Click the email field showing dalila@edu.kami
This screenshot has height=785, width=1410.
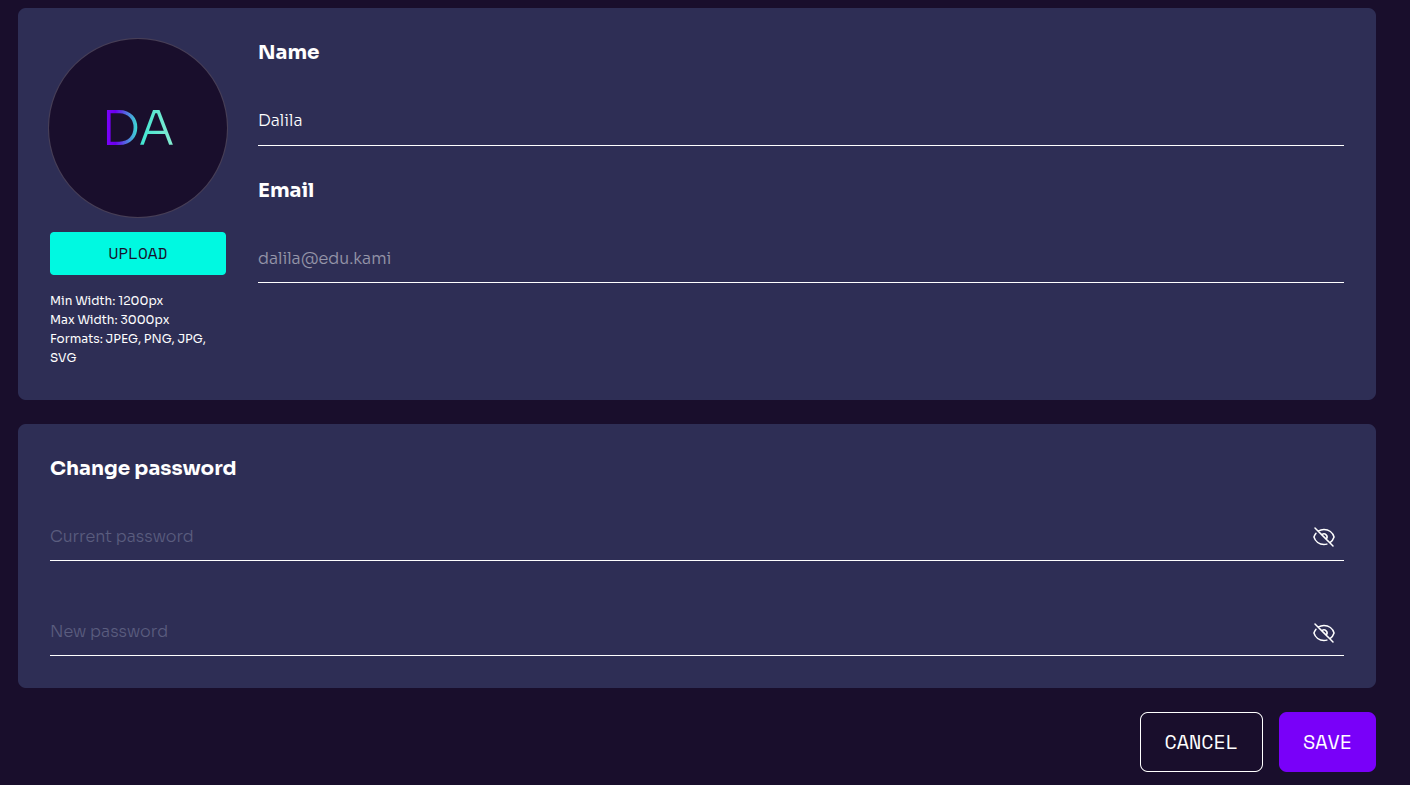coord(800,259)
